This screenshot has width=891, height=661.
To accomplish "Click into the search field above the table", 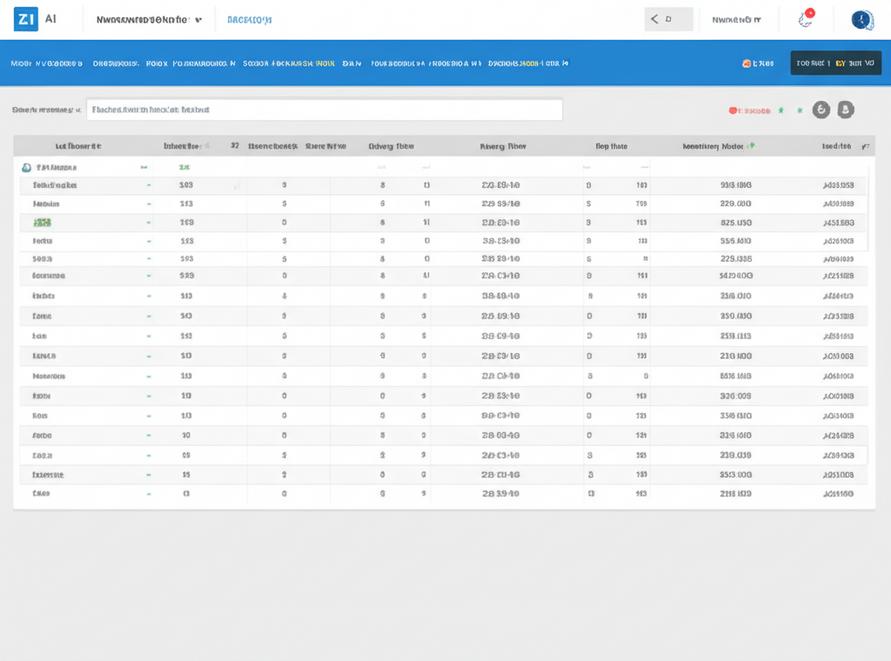I will click(324, 110).
